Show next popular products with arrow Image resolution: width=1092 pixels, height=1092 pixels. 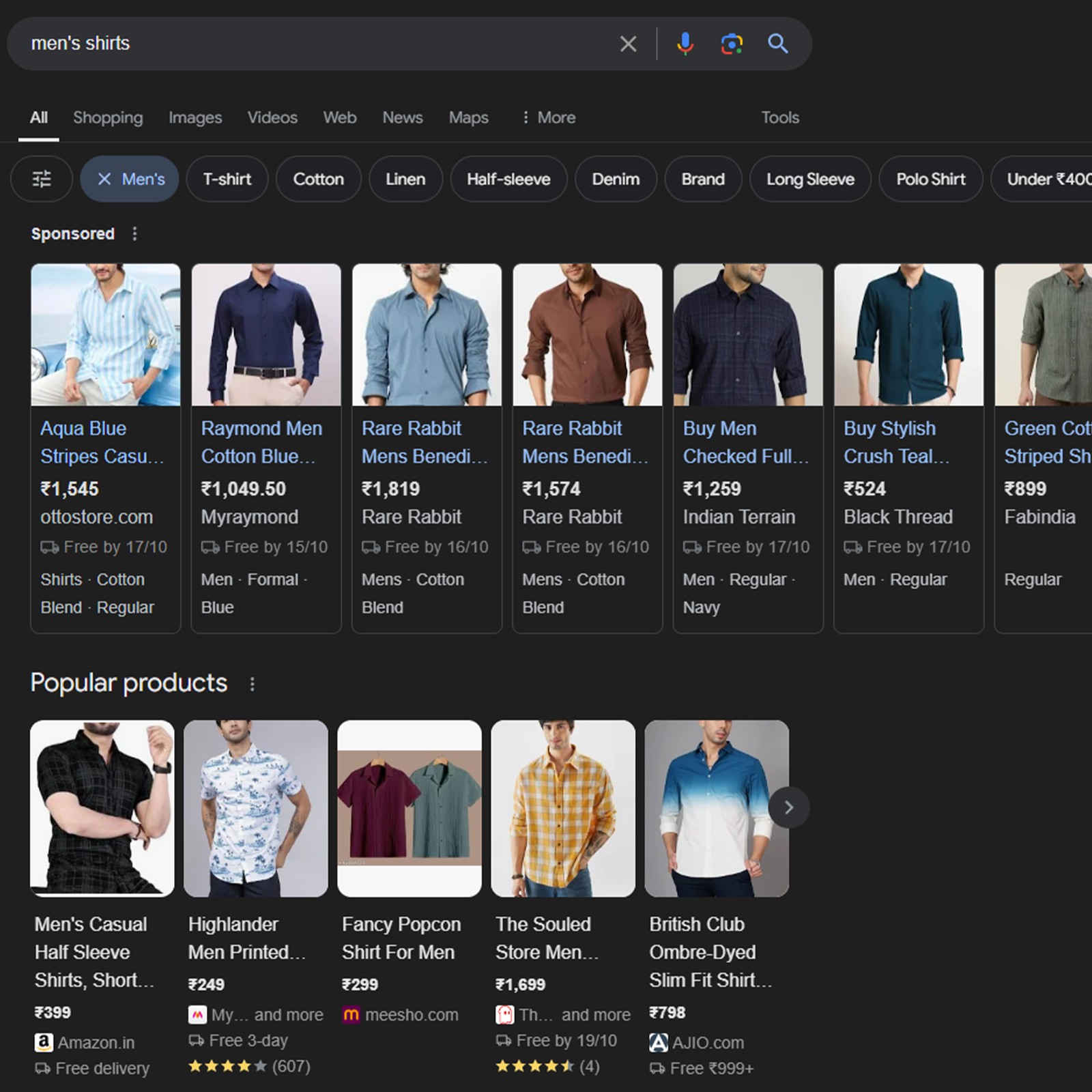(789, 807)
